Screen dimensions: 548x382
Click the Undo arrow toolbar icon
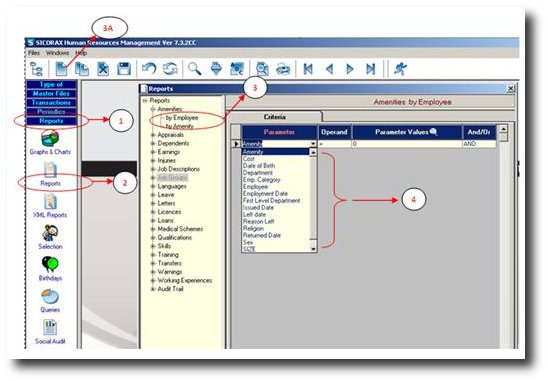tap(149, 69)
